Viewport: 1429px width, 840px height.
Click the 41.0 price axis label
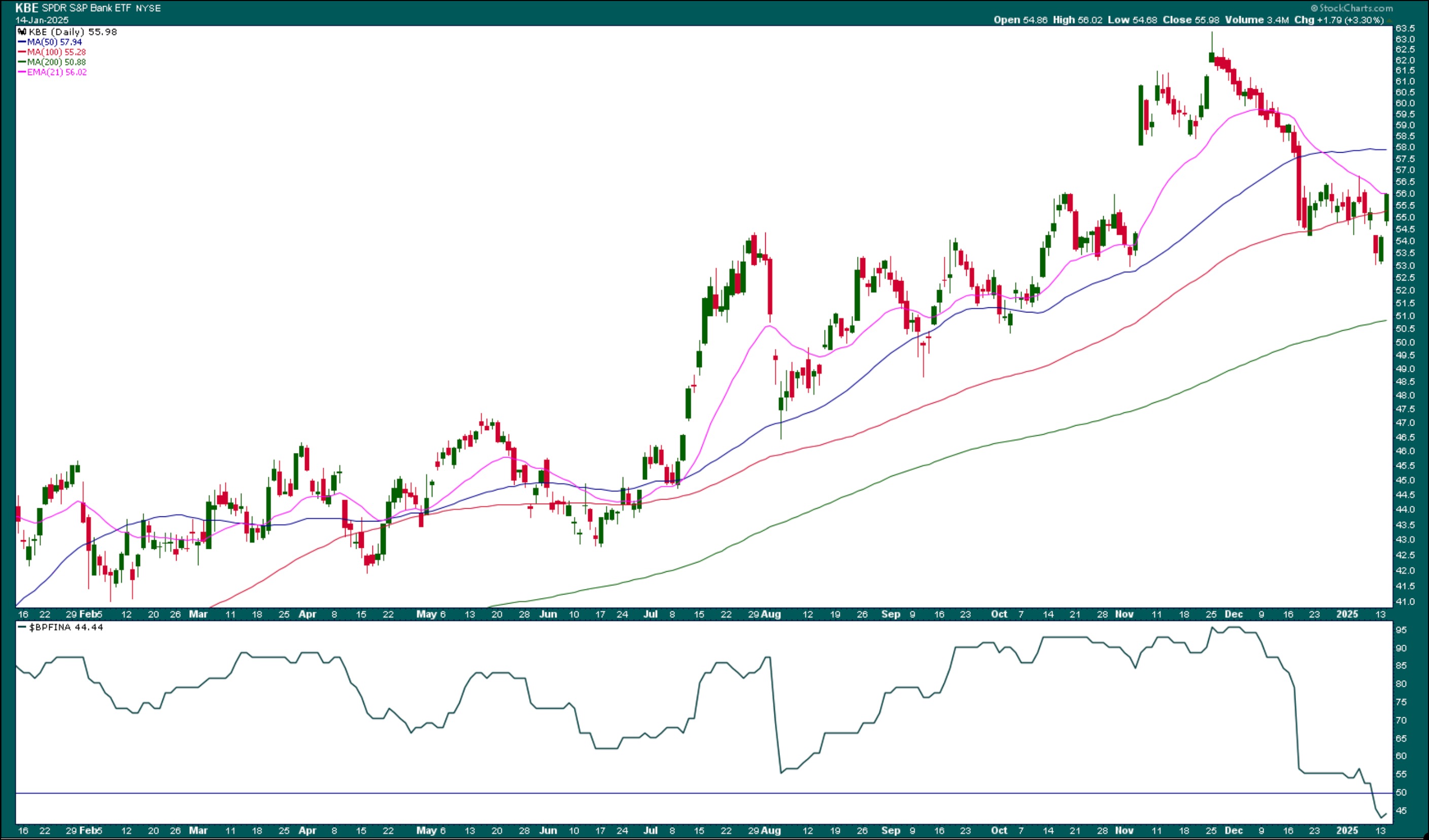point(1405,602)
